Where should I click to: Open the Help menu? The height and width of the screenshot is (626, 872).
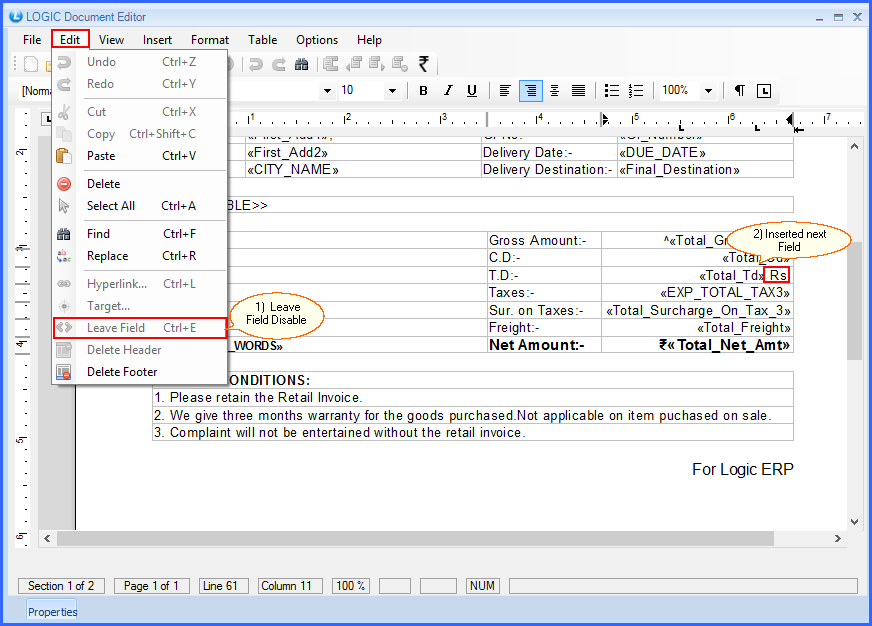(369, 40)
